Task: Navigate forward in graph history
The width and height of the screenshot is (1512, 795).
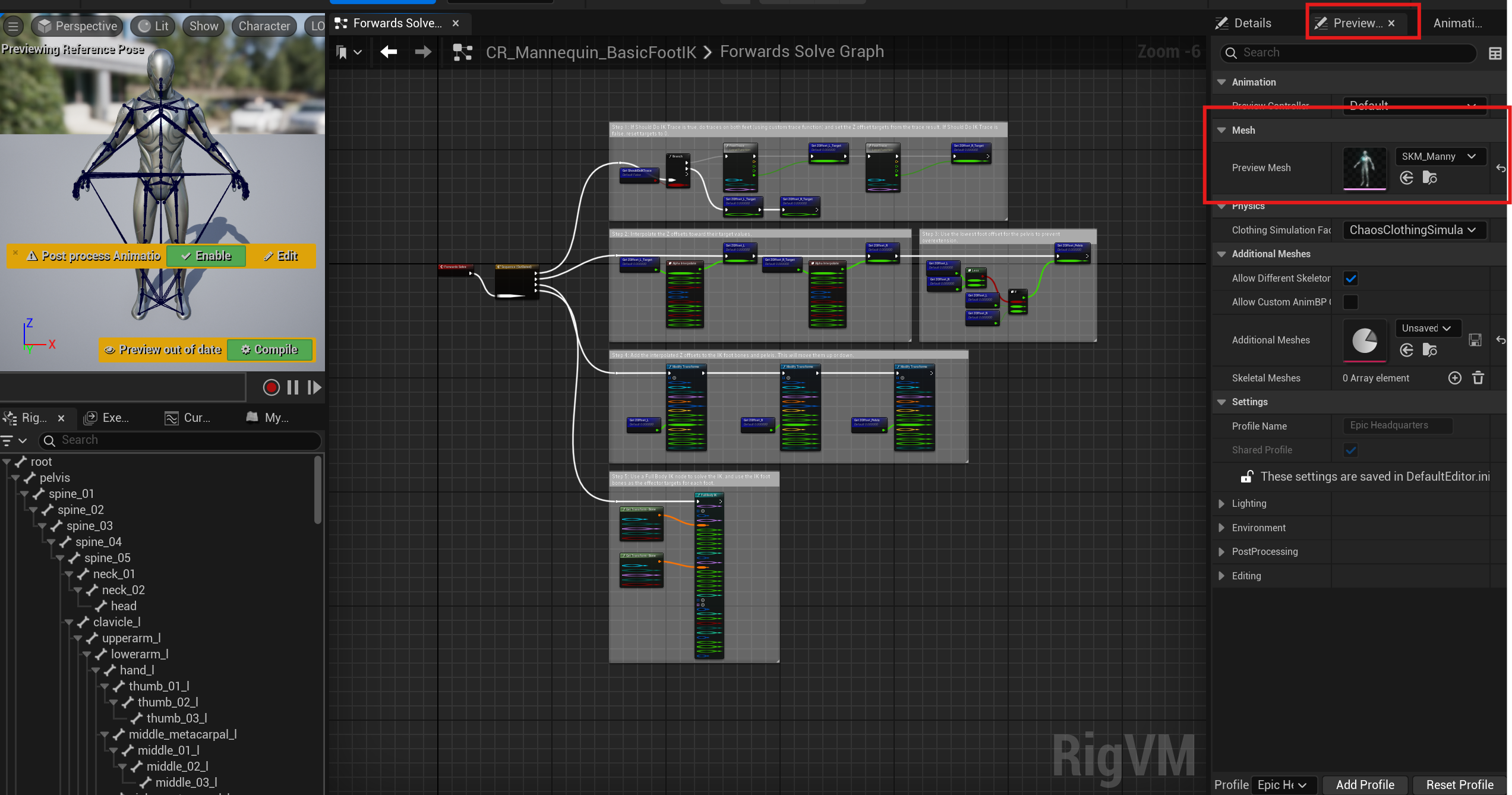Action: click(x=423, y=52)
